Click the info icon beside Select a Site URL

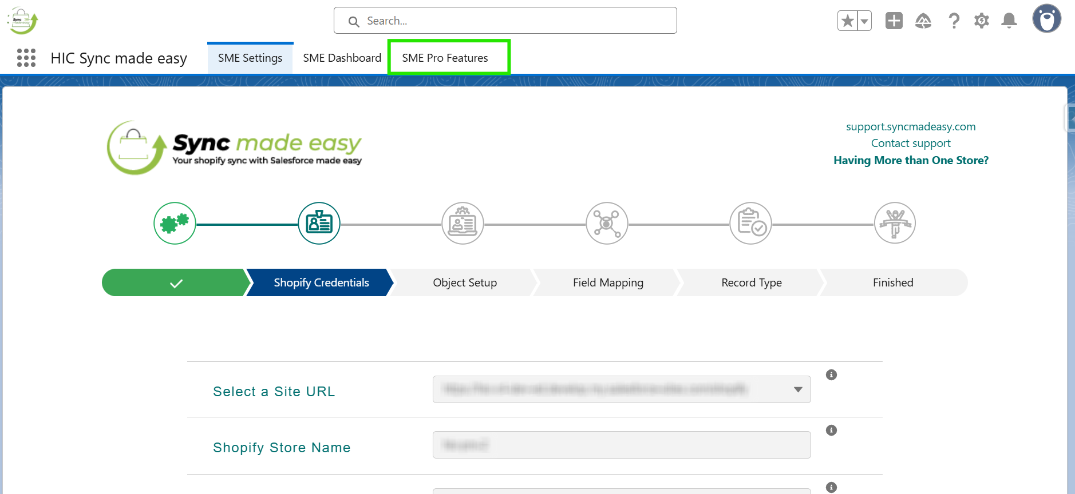(x=831, y=375)
